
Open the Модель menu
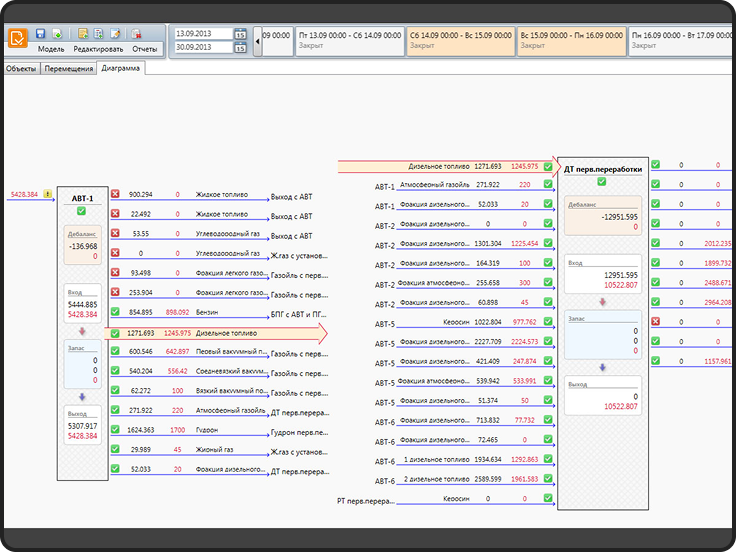click(x=51, y=48)
